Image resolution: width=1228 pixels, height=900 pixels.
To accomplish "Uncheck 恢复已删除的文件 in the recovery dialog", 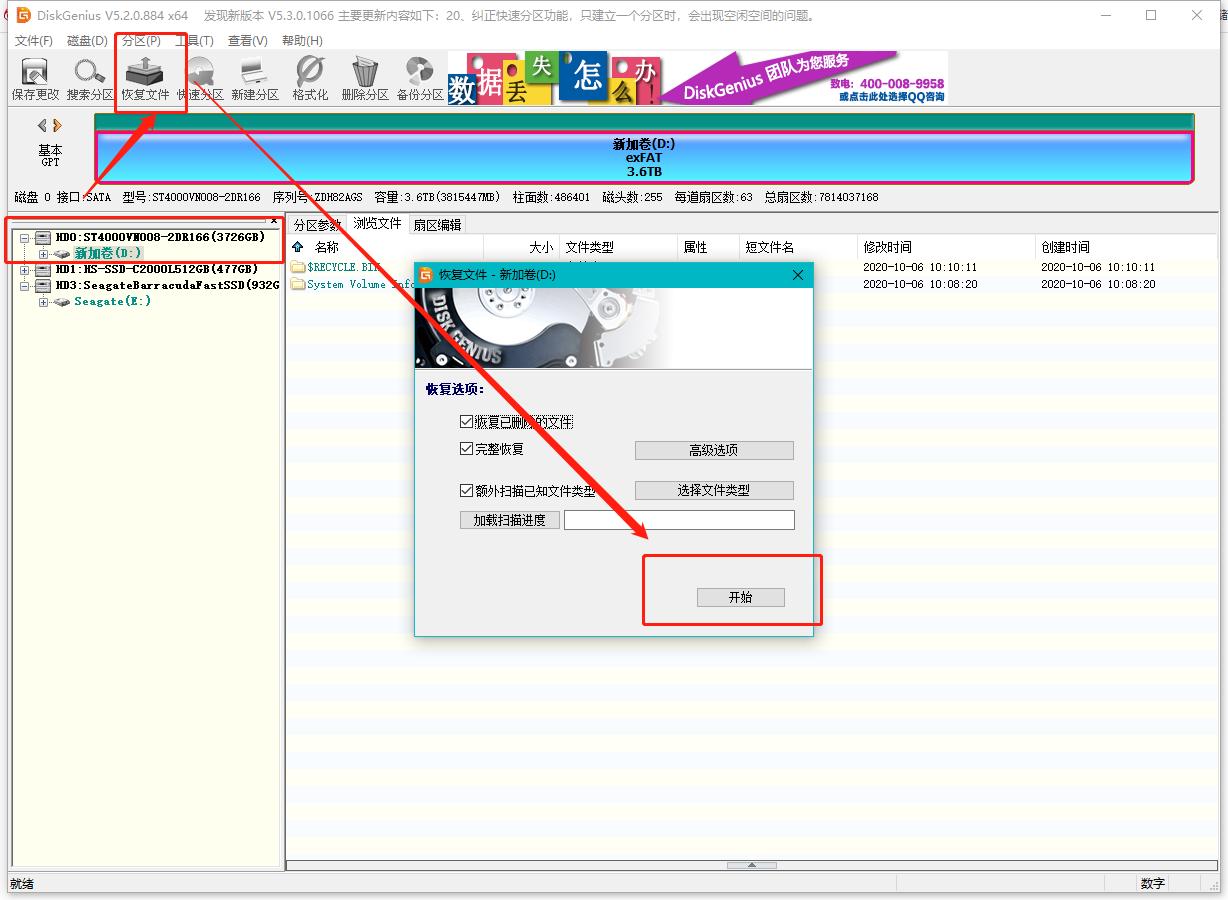I will (x=466, y=421).
